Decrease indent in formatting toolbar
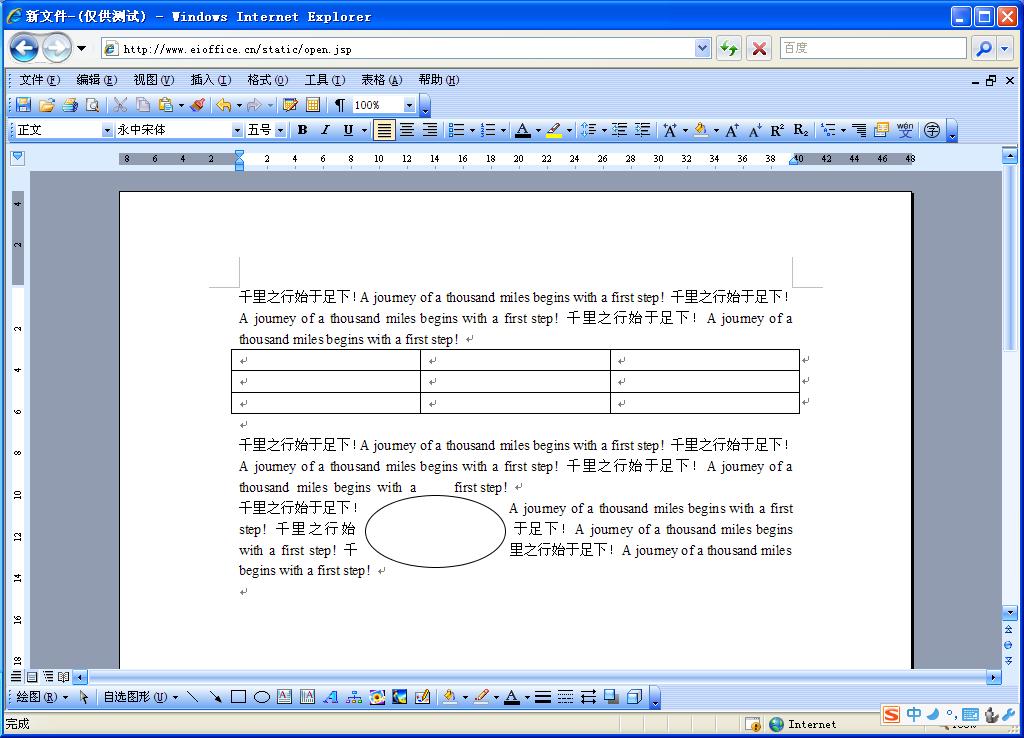The height and width of the screenshot is (738, 1024). click(x=619, y=130)
